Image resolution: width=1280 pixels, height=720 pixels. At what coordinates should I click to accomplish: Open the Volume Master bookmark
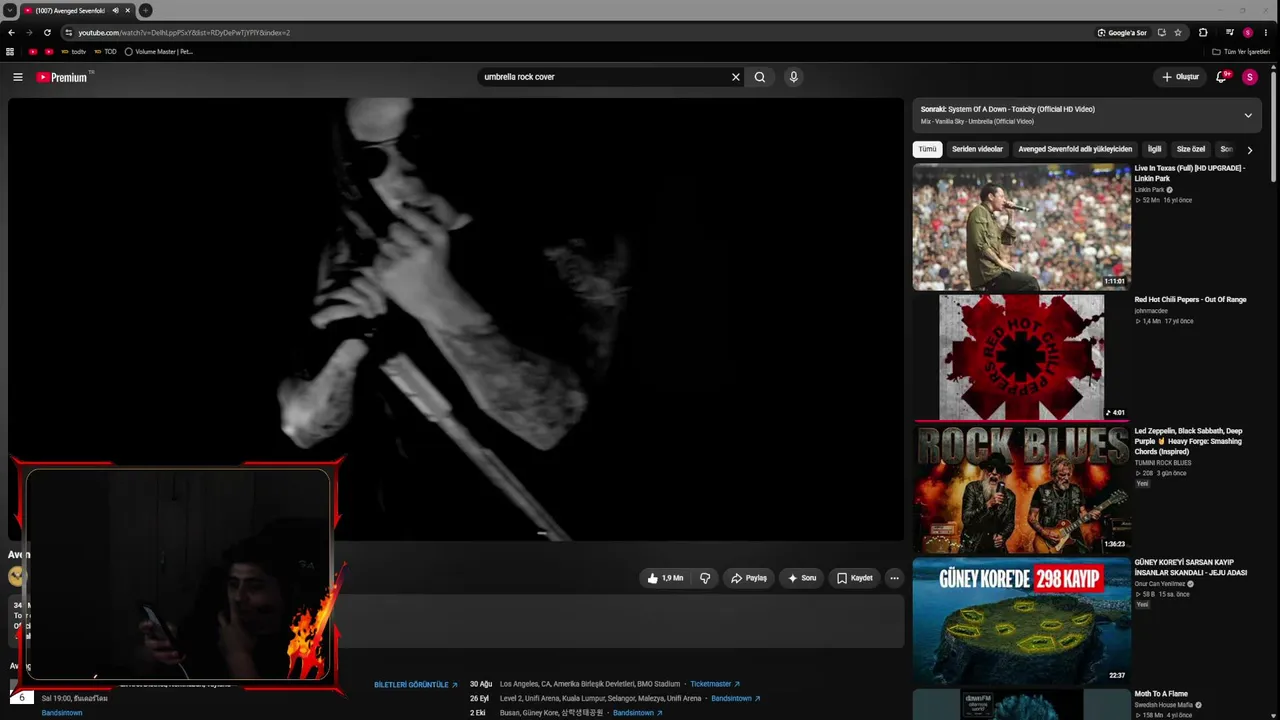158,51
